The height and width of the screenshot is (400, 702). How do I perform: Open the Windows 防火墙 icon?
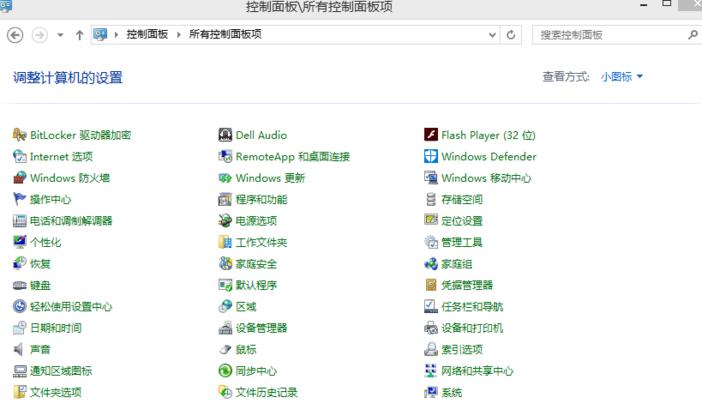tap(19, 178)
